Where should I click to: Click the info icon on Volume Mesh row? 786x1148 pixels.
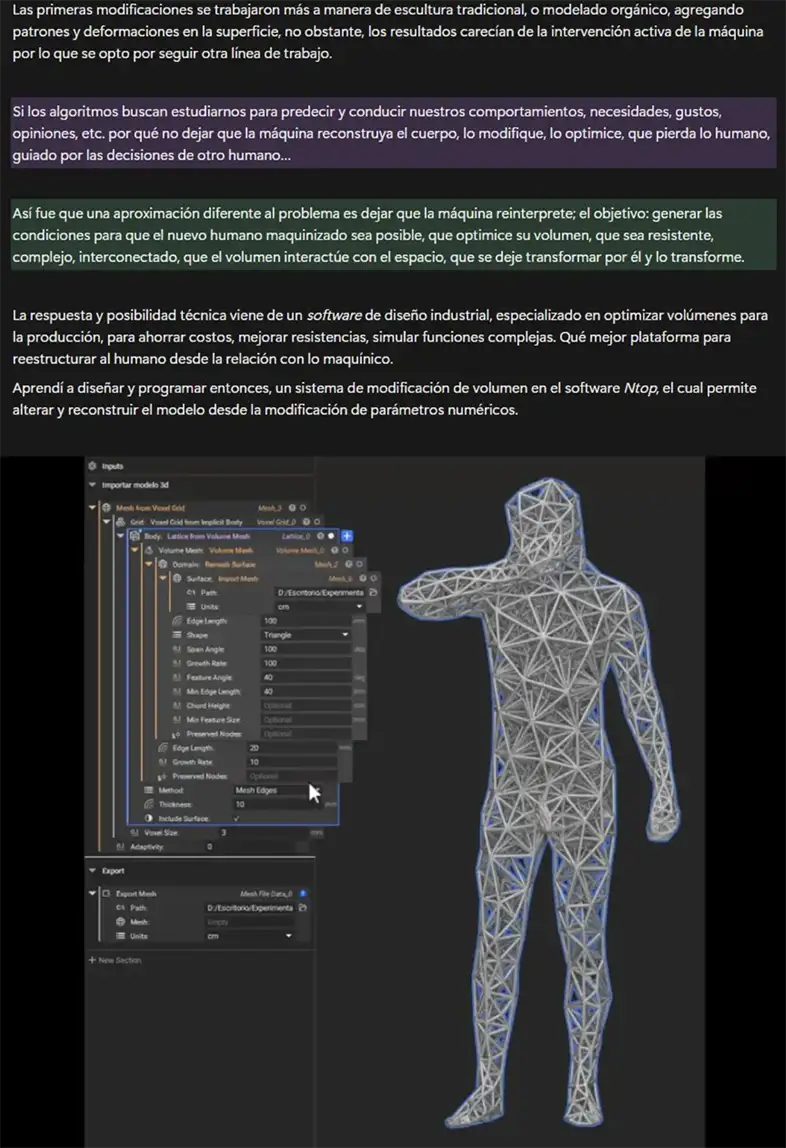[x=336, y=550]
